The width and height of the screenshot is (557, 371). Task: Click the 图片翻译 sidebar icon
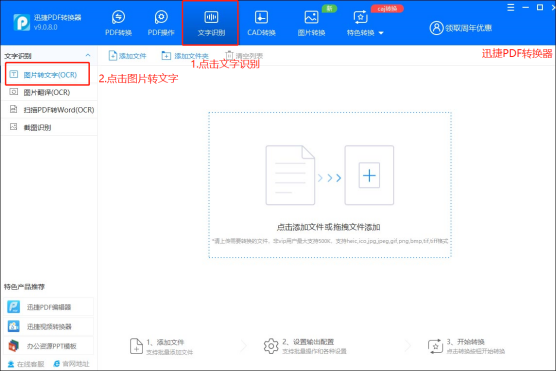click(x=13, y=92)
